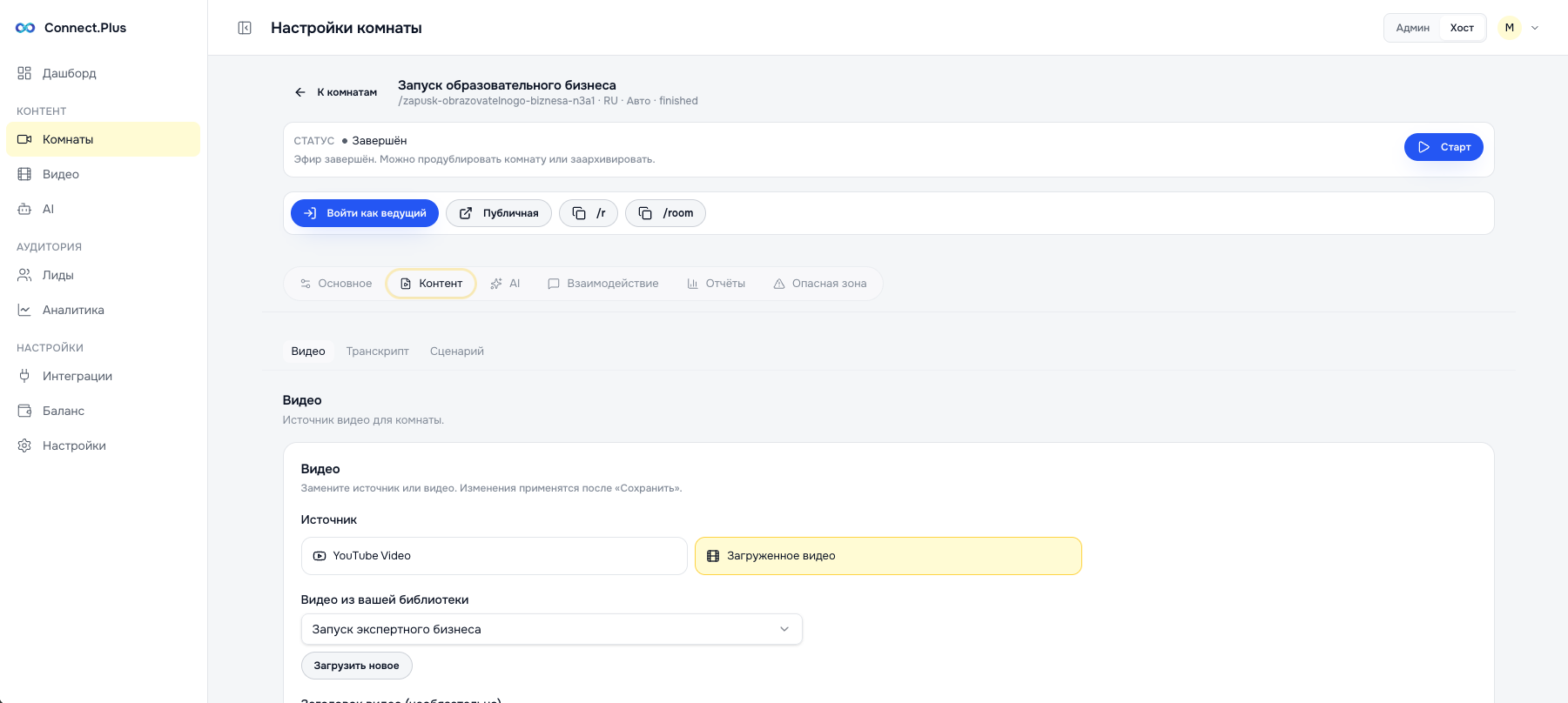This screenshot has width=1568, height=703.
Task: Copy the /room link
Action: pos(665,213)
